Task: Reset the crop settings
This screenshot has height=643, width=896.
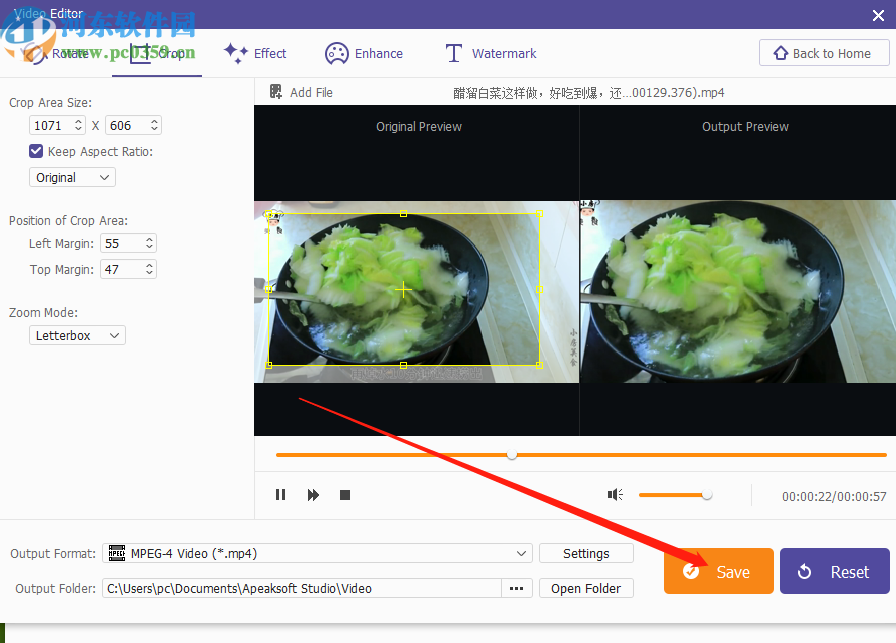Action: coord(834,571)
